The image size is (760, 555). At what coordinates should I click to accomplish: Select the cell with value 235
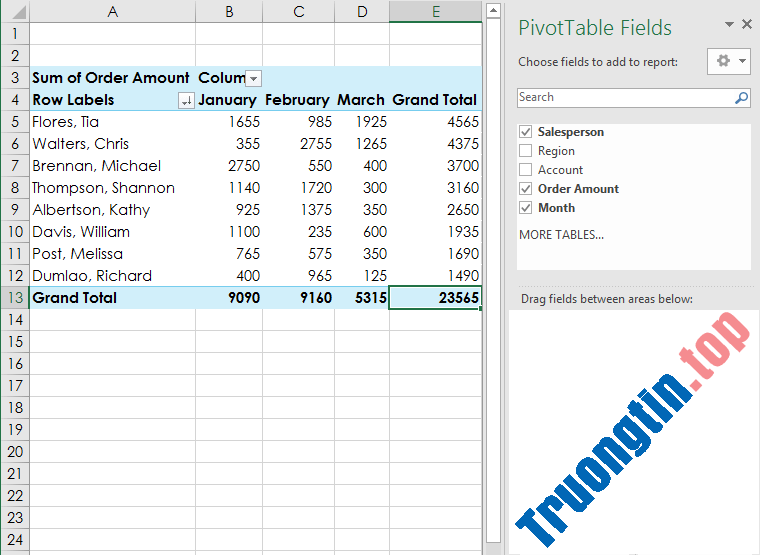299,232
